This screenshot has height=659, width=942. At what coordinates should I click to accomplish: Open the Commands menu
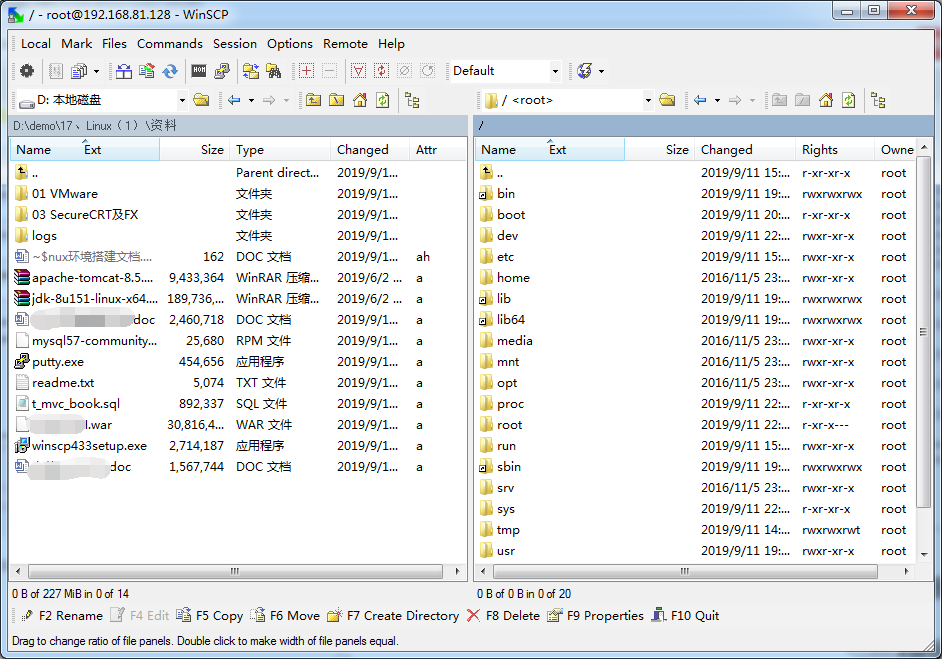point(169,44)
